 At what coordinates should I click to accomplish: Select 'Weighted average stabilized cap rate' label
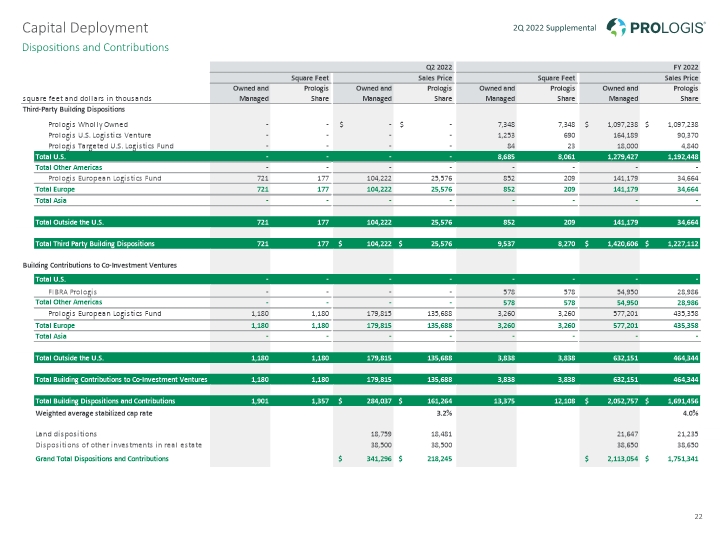pyautogui.click(x=94, y=414)
